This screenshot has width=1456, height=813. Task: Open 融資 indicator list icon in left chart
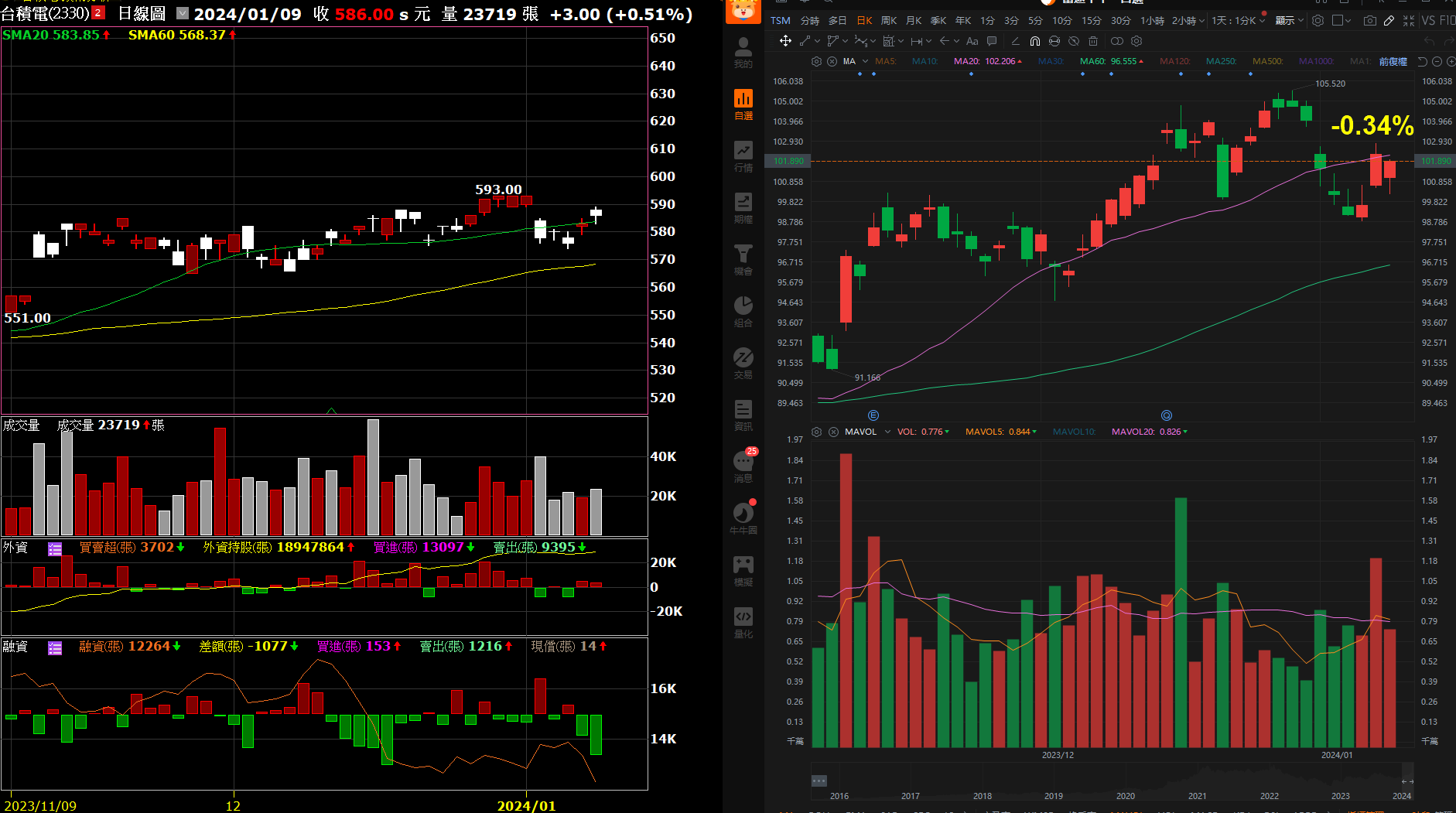(55, 647)
